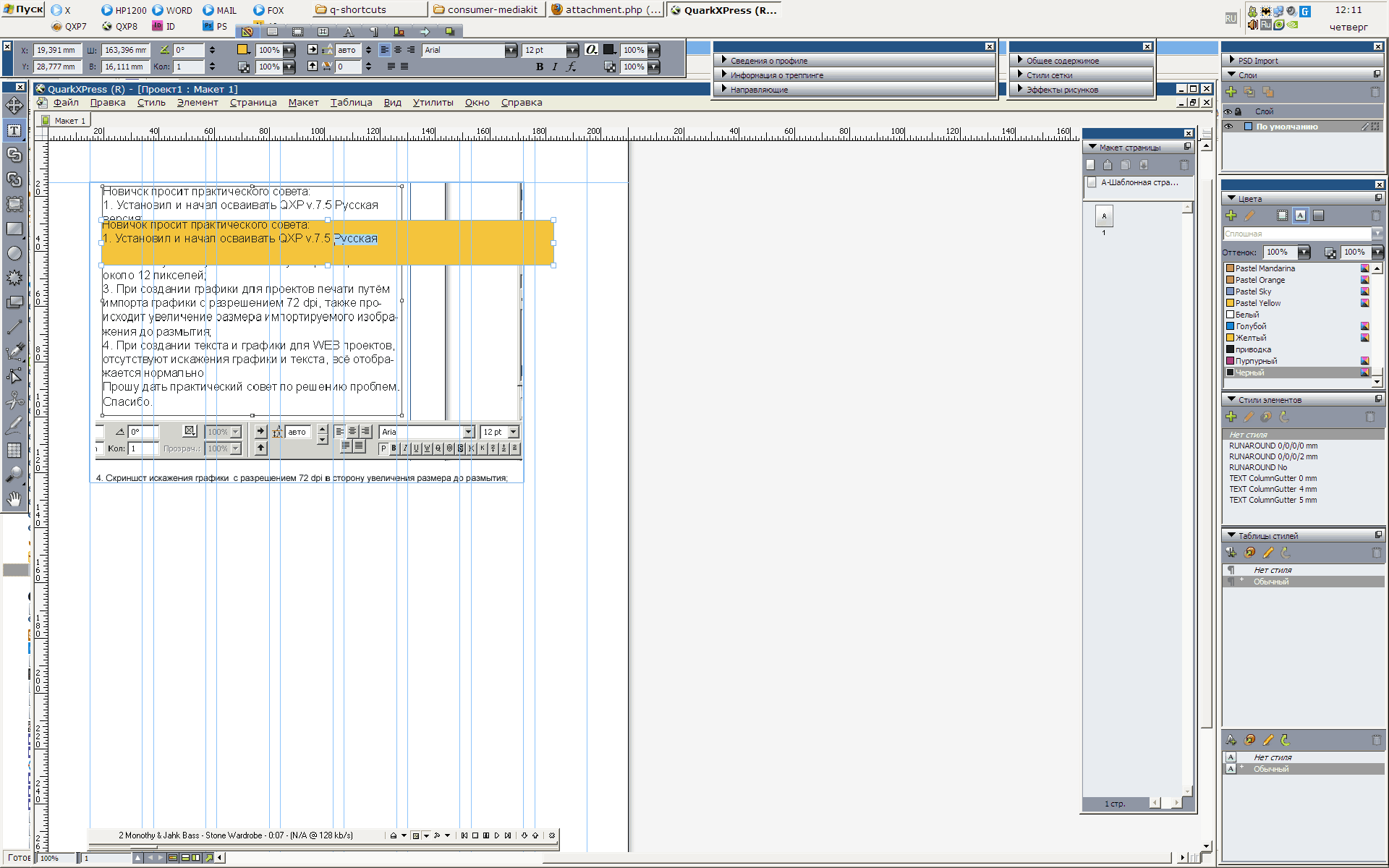This screenshot has height=868, width=1389.
Task: Switch to attachment.php taskbar window
Action: click(x=606, y=9)
